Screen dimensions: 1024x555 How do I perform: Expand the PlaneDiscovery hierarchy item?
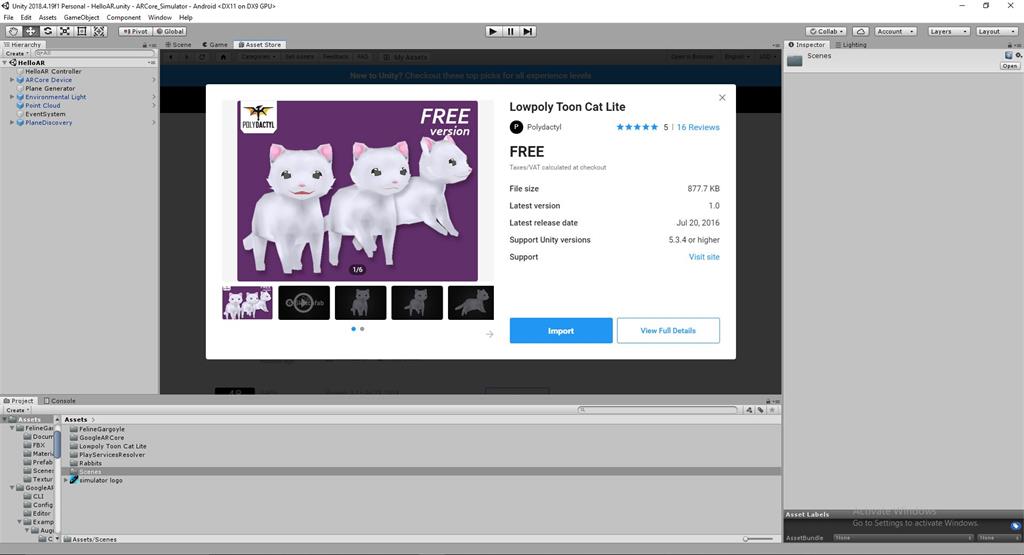(x=12, y=122)
